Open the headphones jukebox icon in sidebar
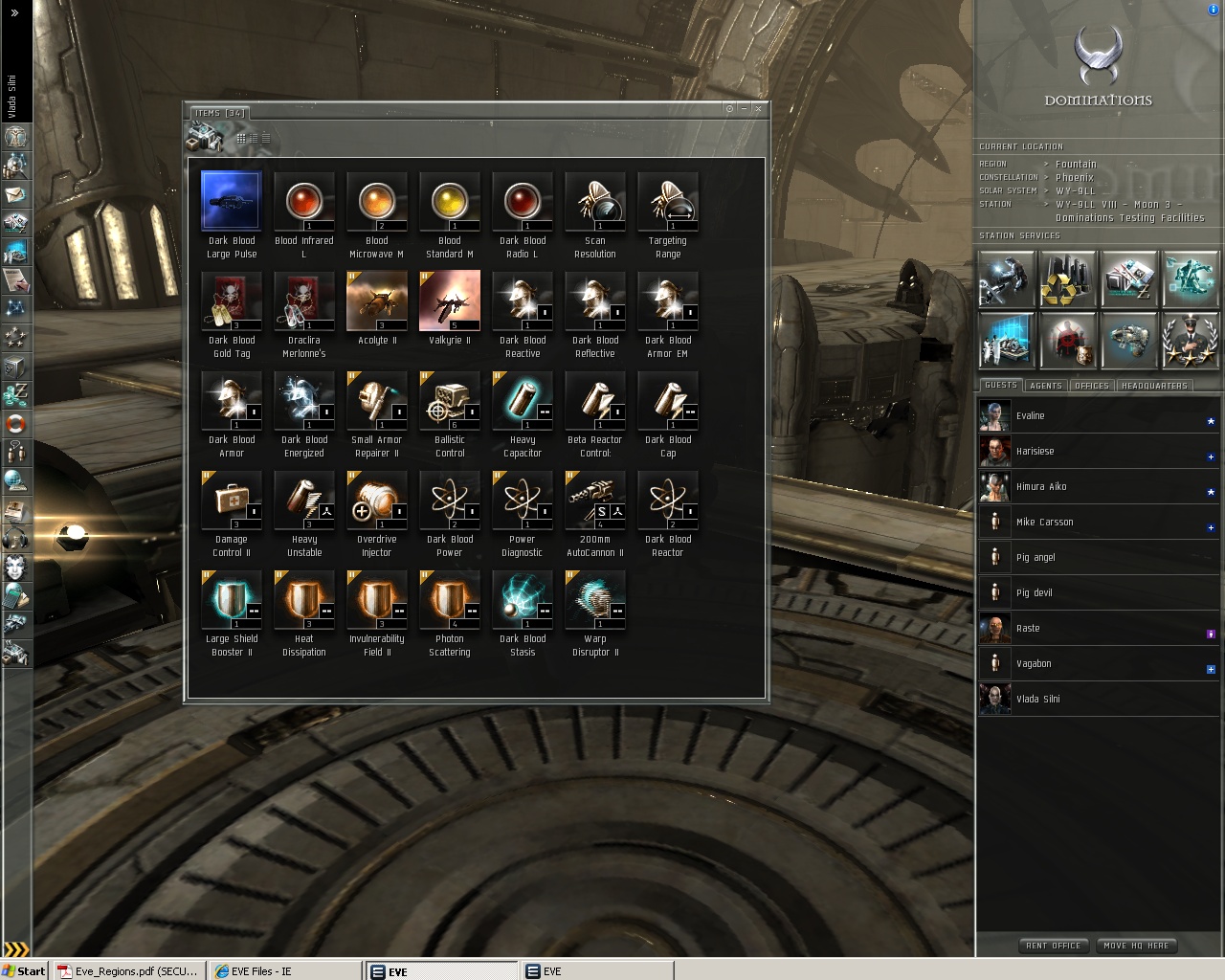The height and width of the screenshot is (980, 1225). 16,539
